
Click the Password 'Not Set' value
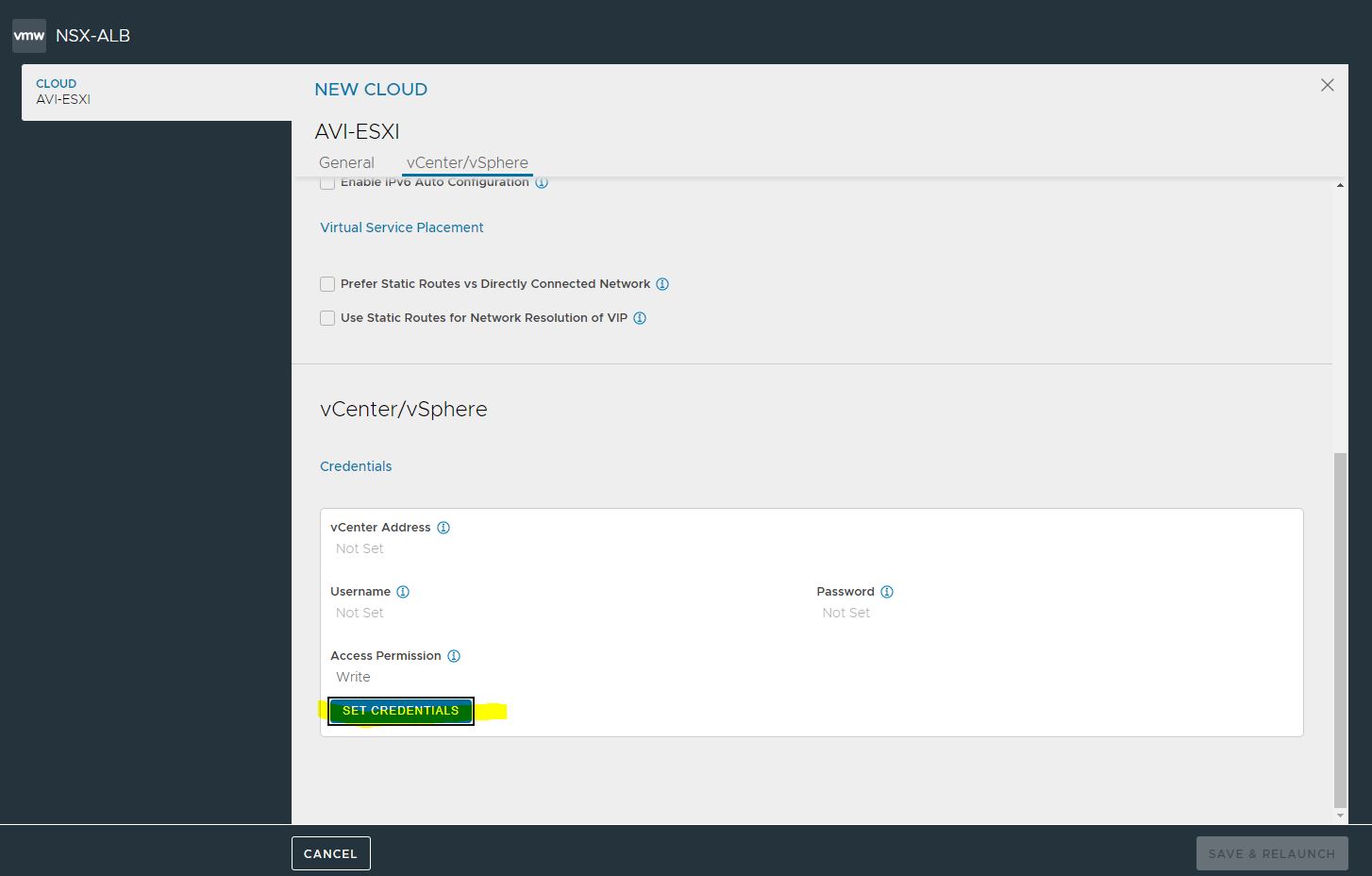pos(846,613)
